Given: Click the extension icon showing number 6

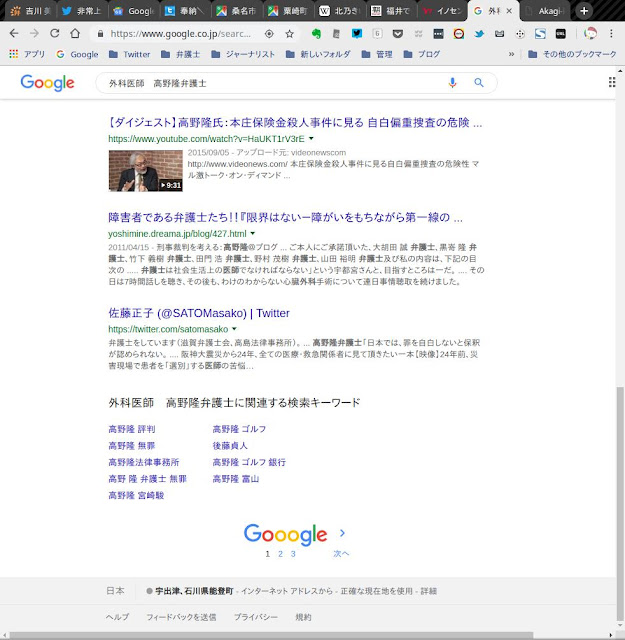Looking at the screenshot, I should tap(377, 34).
